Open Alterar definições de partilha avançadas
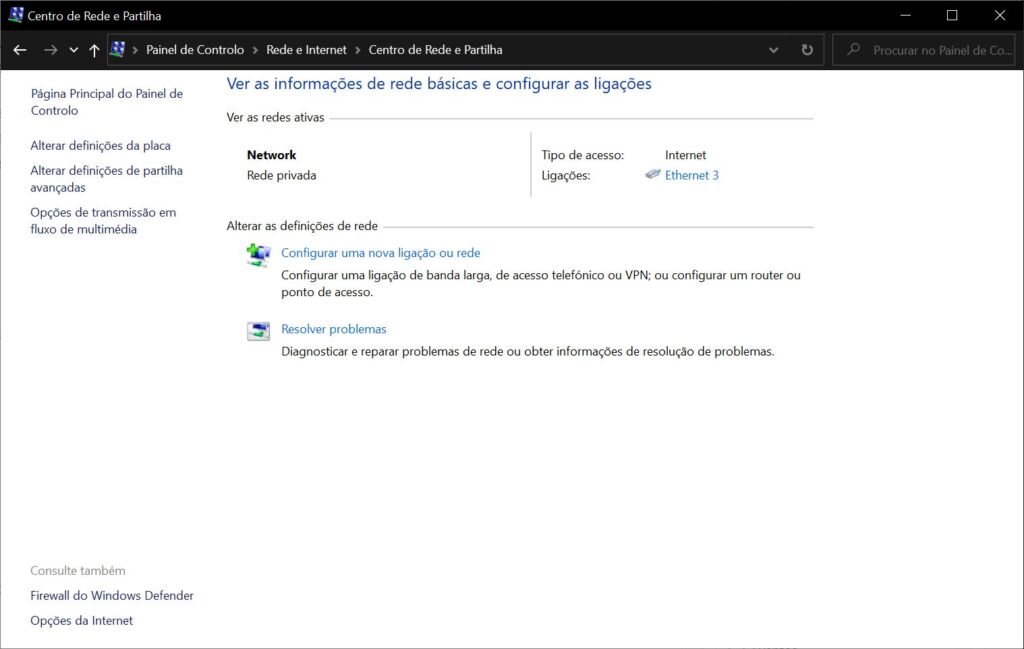This screenshot has width=1024, height=649. click(x=106, y=179)
